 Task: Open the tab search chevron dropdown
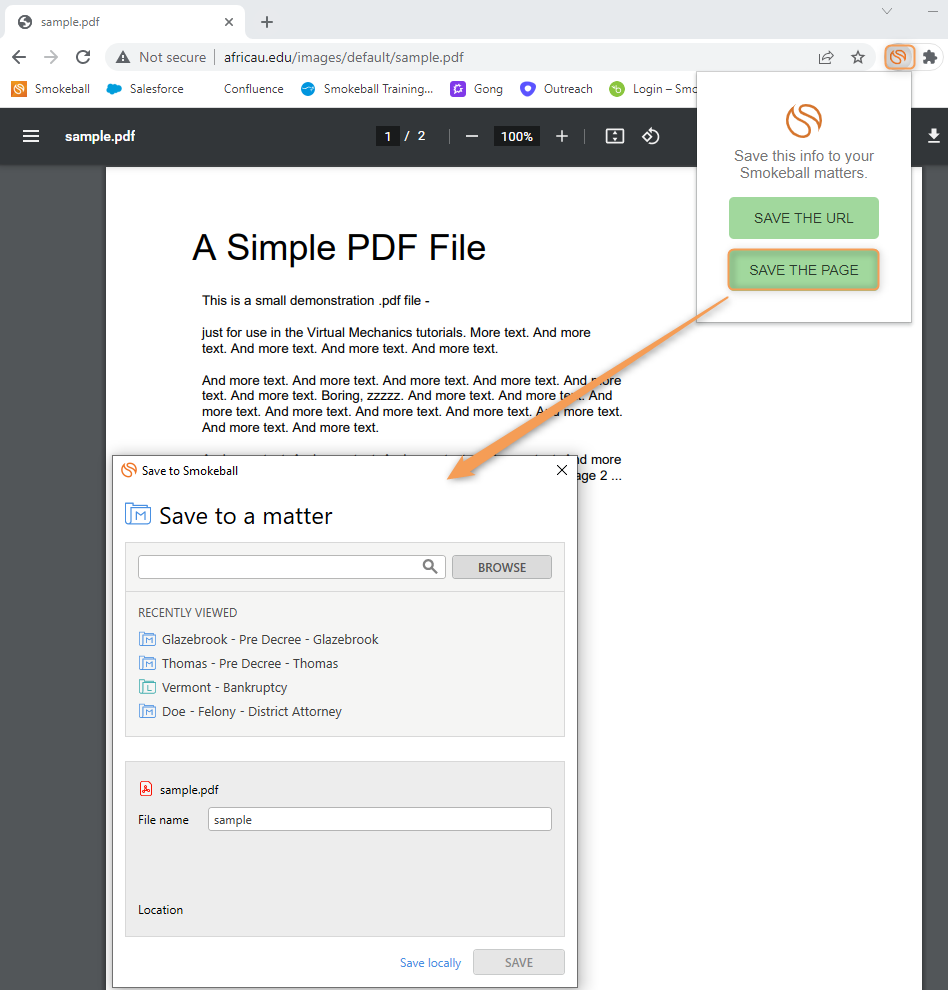coord(887,12)
